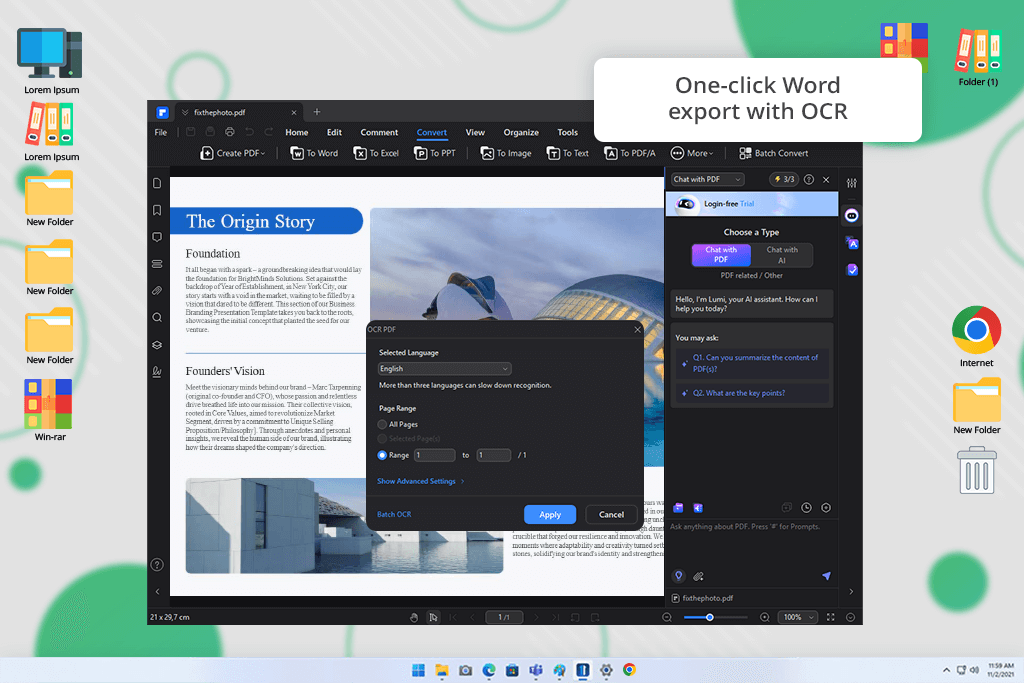Open the AI translate icon on right
This screenshot has width=1024, height=683.
[x=852, y=243]
